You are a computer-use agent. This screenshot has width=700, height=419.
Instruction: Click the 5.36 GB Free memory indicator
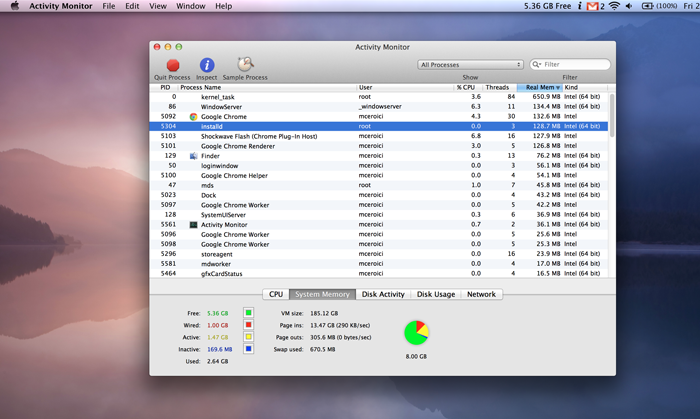pos(547,6)
